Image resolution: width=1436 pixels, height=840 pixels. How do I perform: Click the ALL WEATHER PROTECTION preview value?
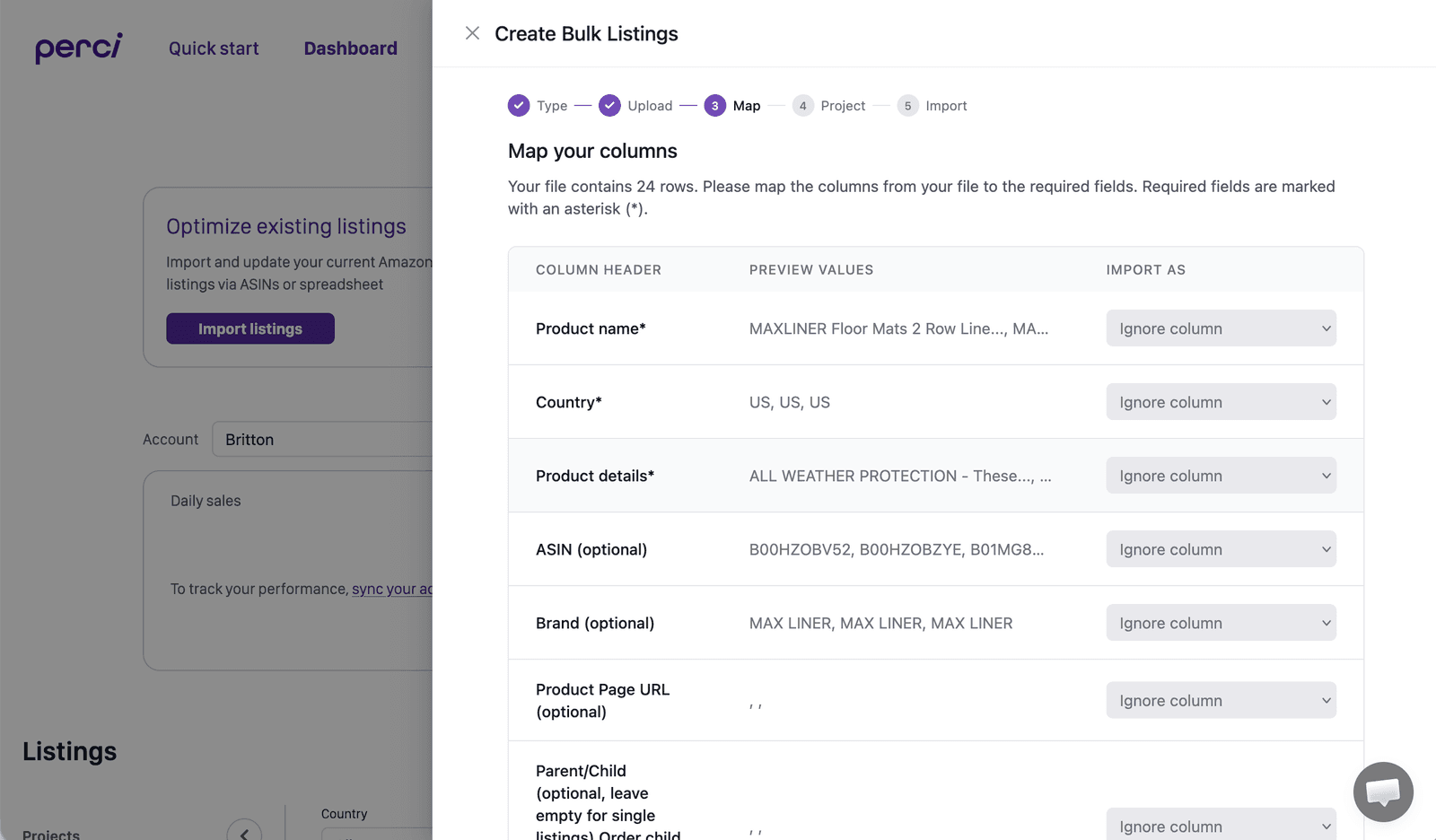(x=900, y=476)
